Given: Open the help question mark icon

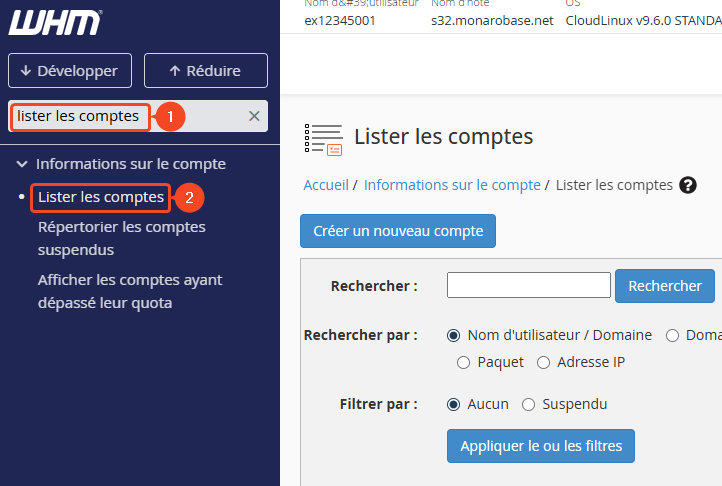Looking at the screenshot, I should click(x=687, y=185).
